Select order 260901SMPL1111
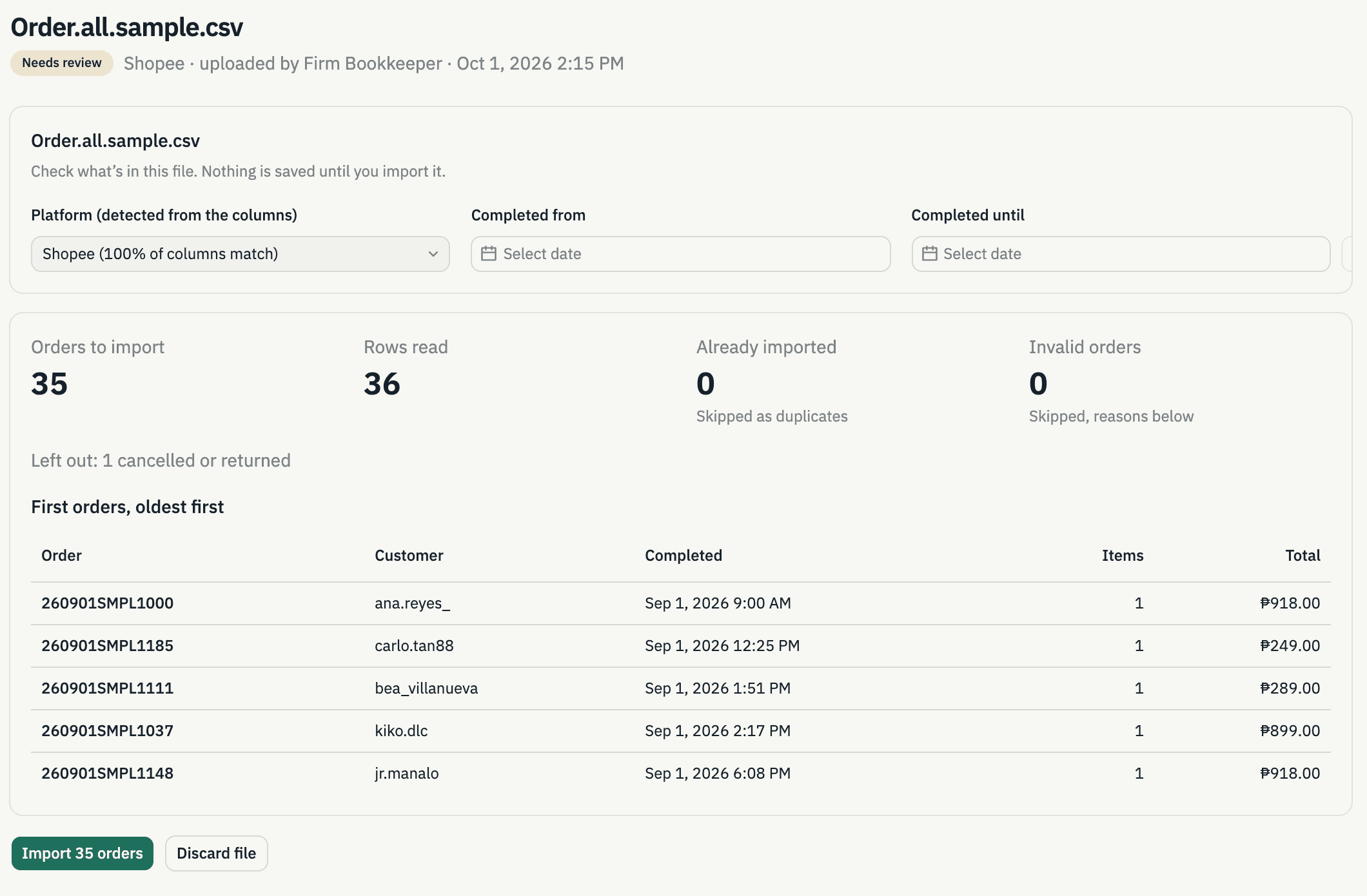This screenshot has height=896, width=1367. tap(108, 688)
